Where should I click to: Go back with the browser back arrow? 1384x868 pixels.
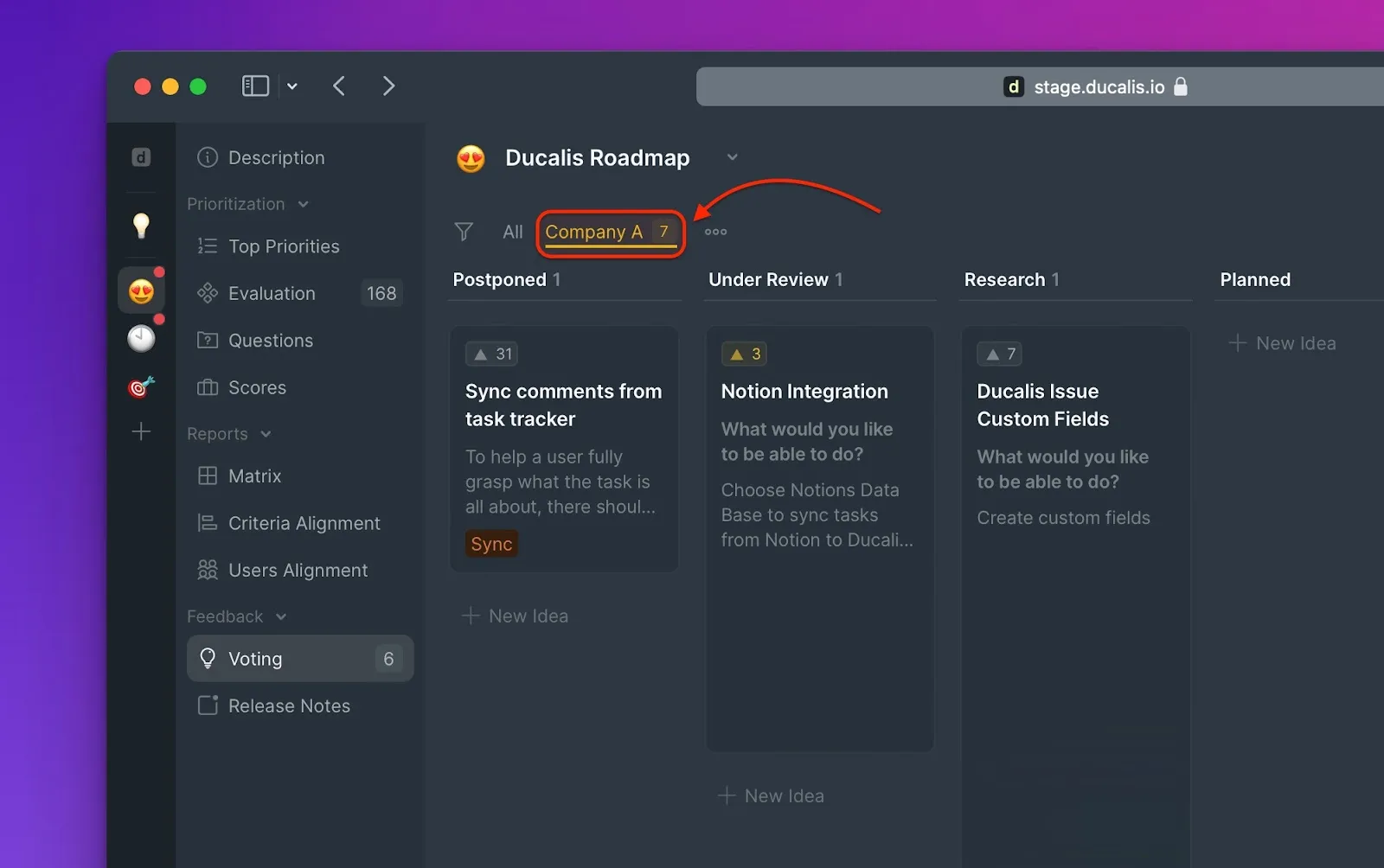(339, 86)
